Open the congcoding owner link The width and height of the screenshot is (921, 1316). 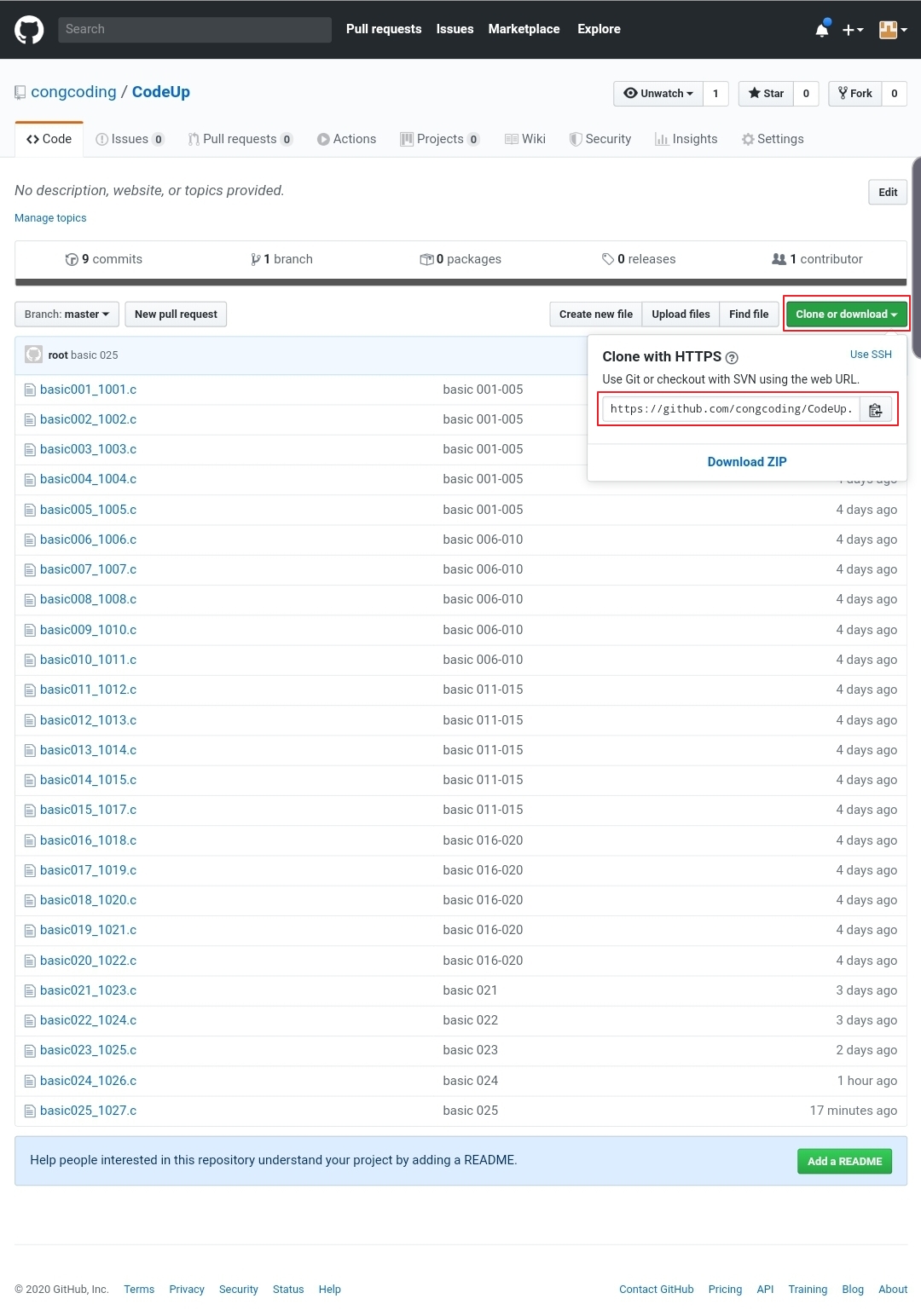coord(73,92)
